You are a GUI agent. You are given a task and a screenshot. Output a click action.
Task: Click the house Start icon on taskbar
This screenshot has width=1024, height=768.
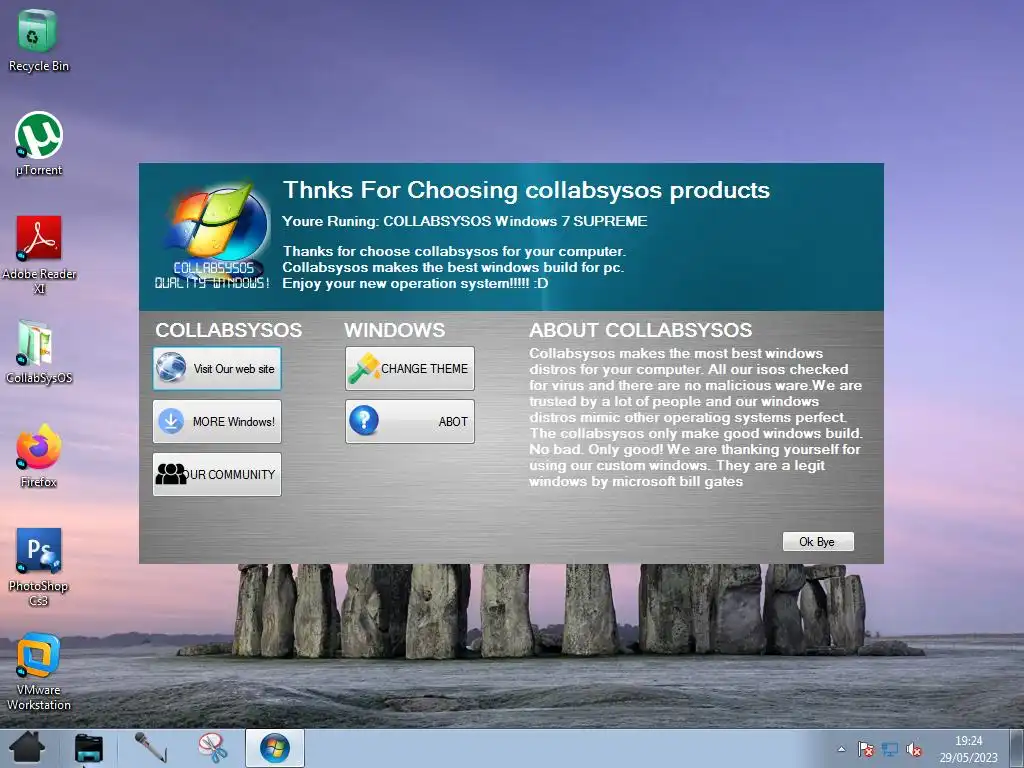[x=27, y=748]
